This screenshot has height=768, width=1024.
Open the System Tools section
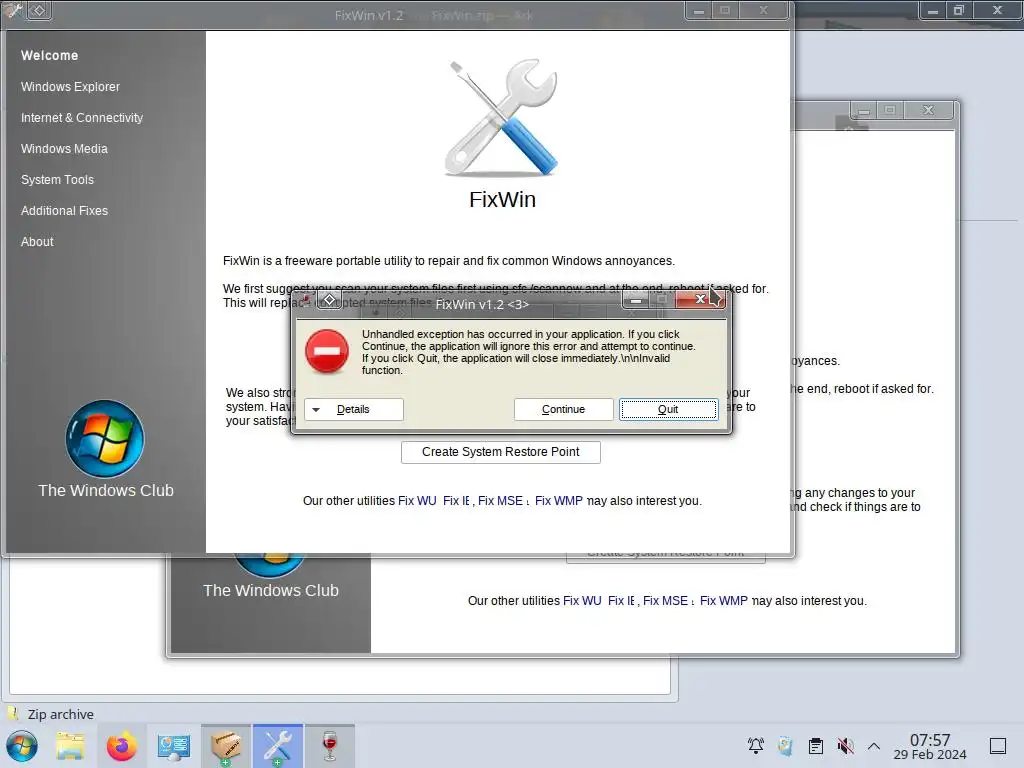(x=57, y=180)
